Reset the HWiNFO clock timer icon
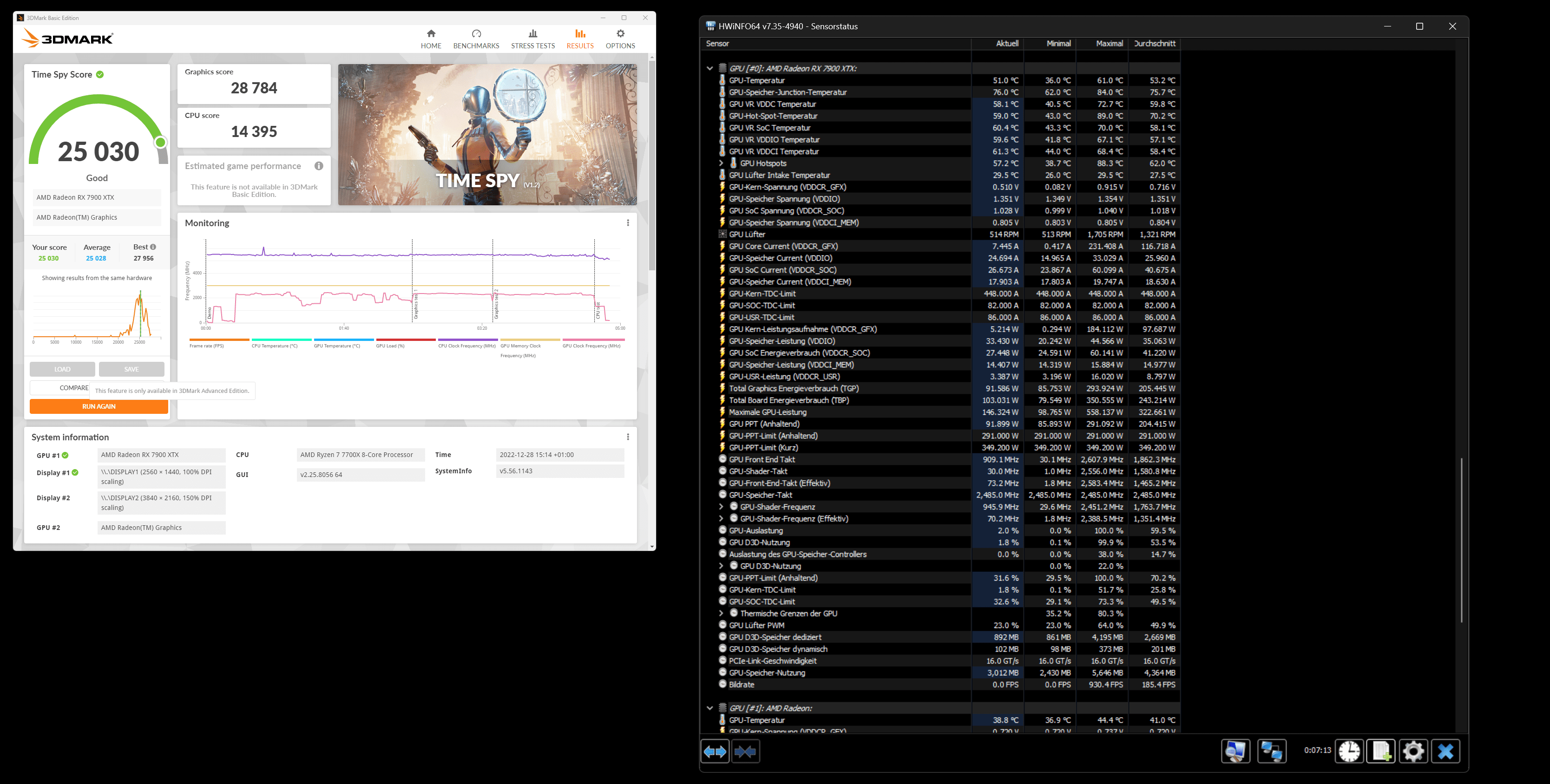 pyautogui.click(x=1349, y=751)
